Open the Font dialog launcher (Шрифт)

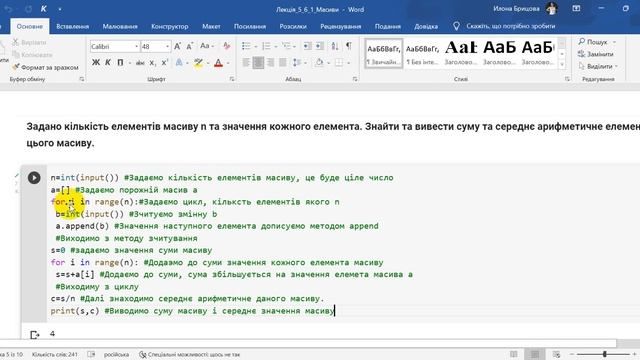(x=232, y=79)
